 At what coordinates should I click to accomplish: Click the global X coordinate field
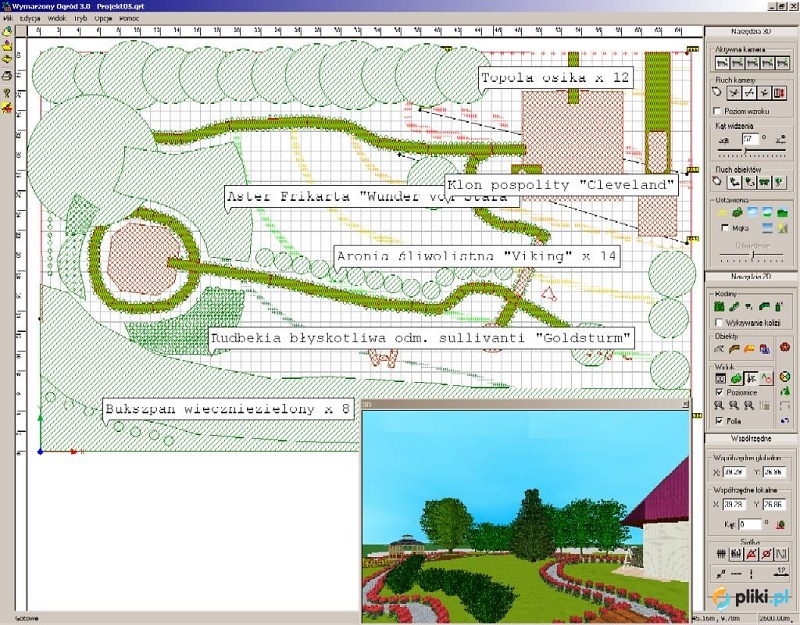pyautogui.click(x=735, y=472)
